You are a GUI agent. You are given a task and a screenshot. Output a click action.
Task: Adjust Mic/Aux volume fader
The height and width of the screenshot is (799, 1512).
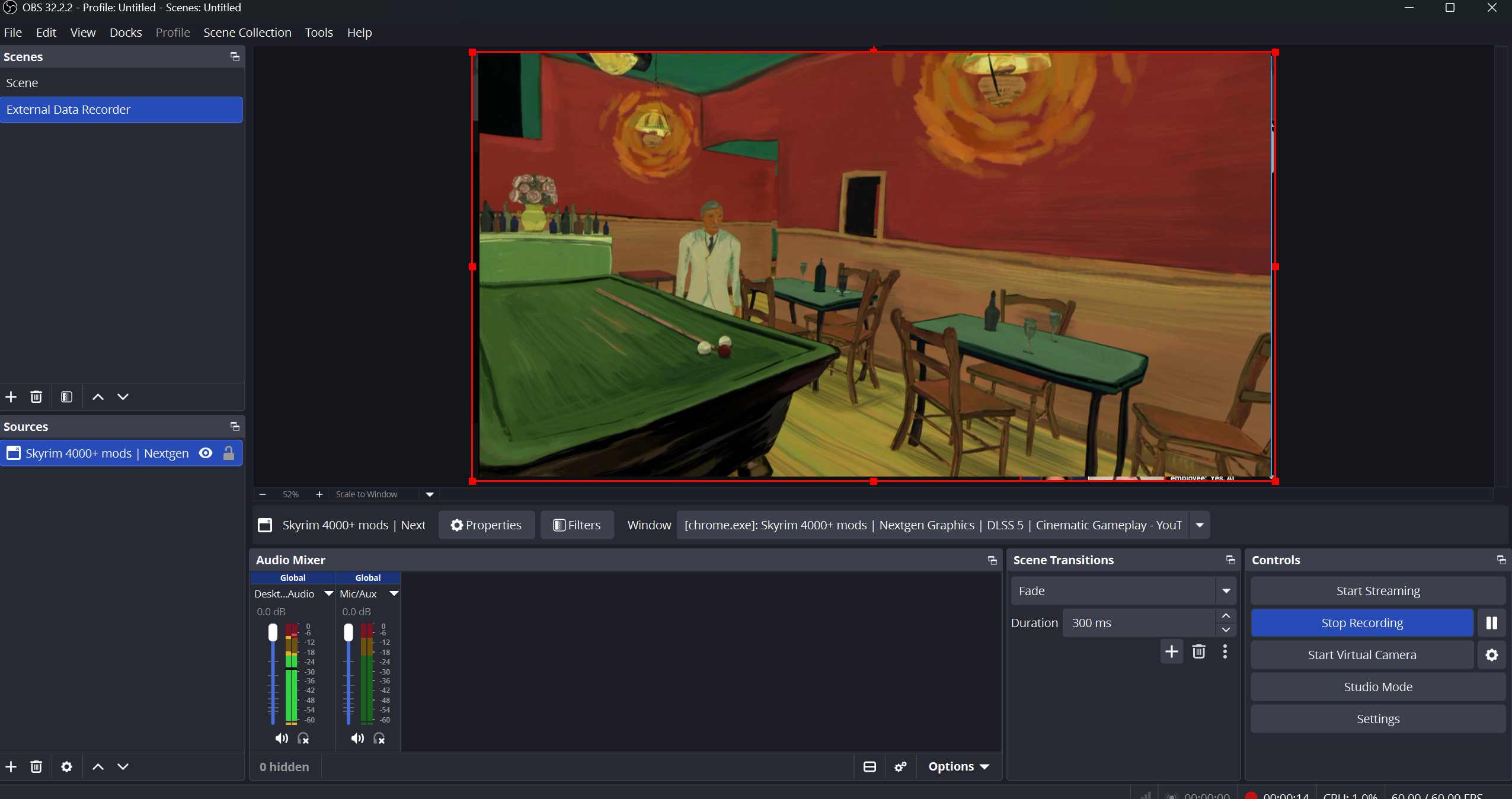[x=349, y=633]
